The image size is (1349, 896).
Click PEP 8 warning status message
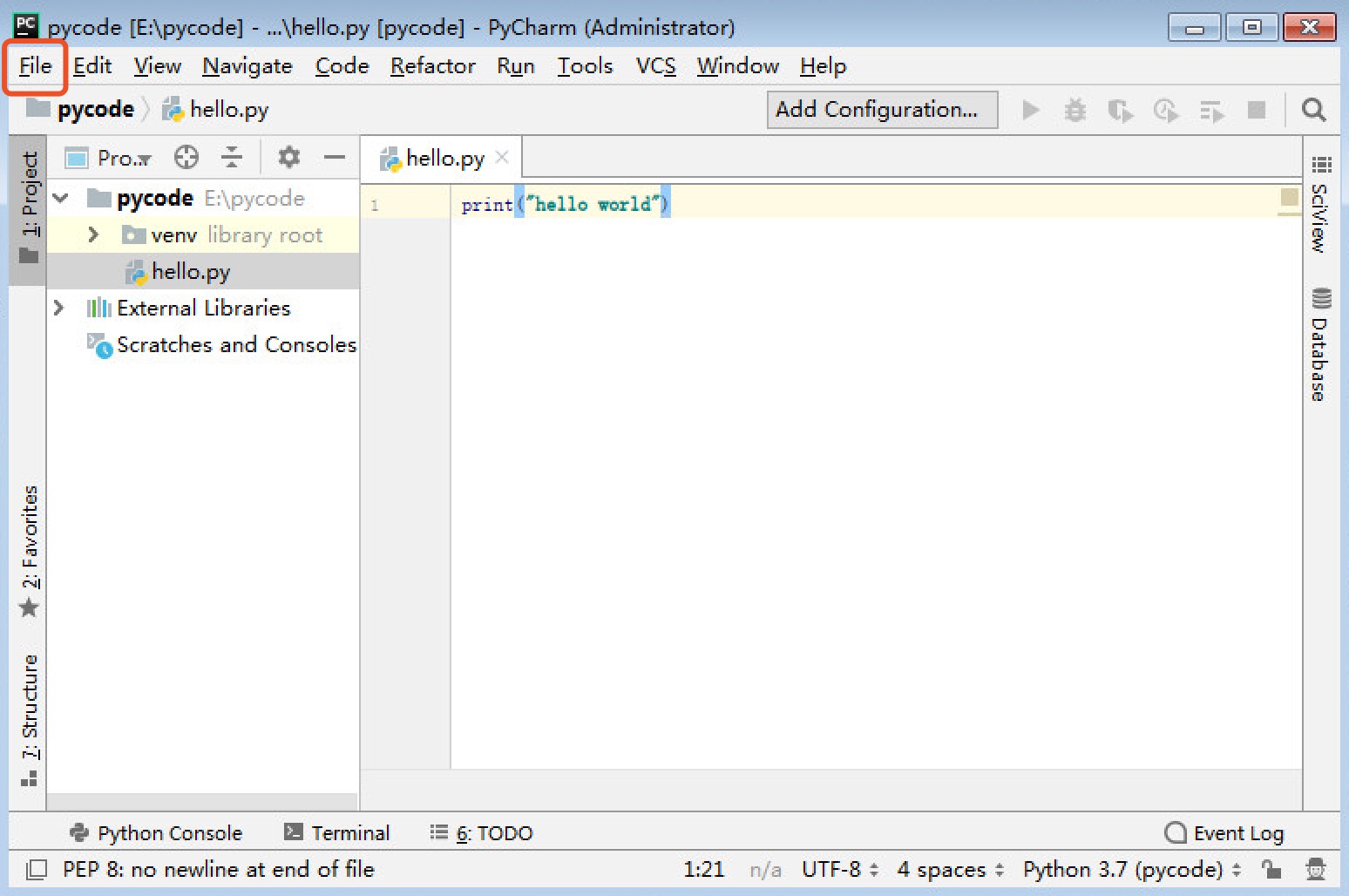click(x=218, y=869)
